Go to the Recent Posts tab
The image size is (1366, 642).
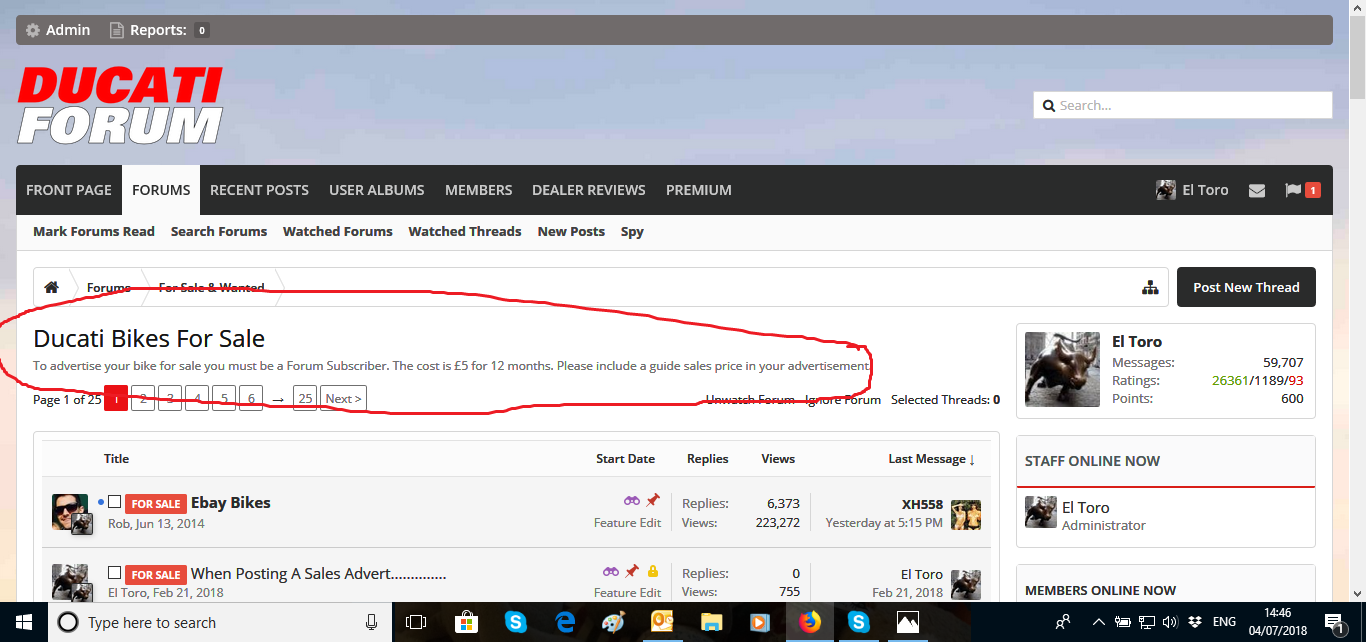tap(259, 190)
